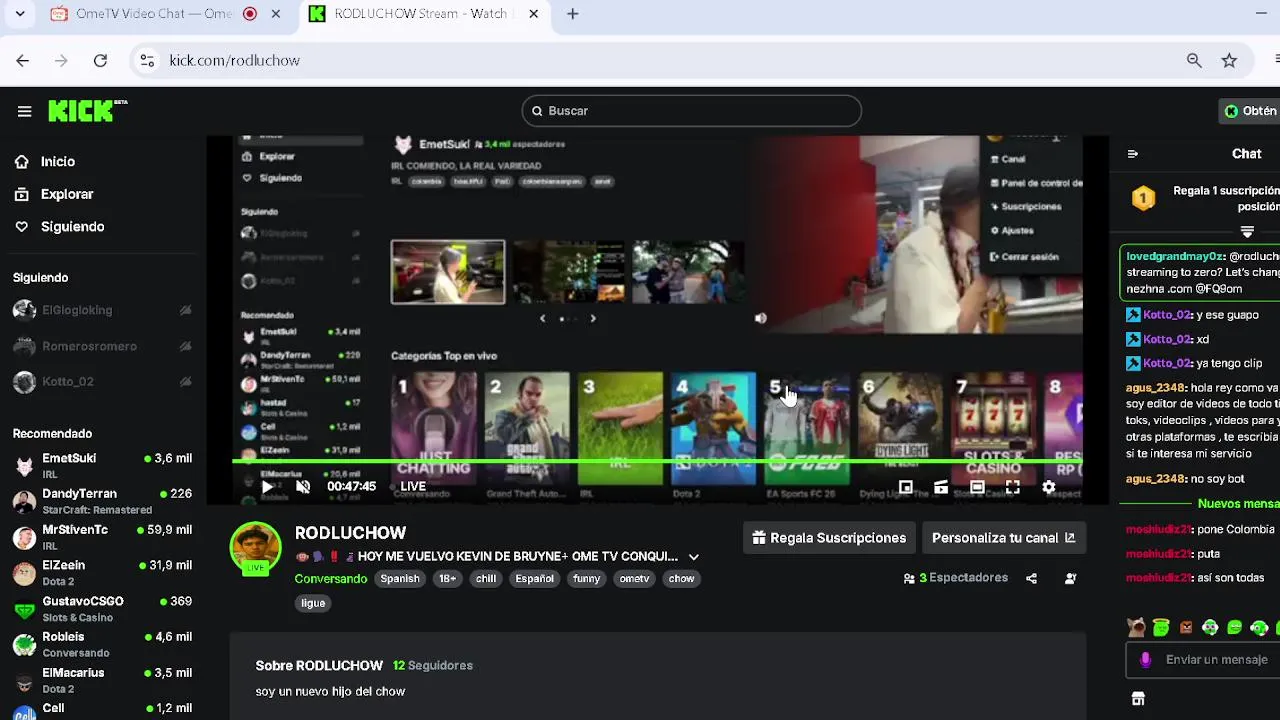This screenshot has width=1280, height=720.
Task: Reload the page
Action: (100, 60)
